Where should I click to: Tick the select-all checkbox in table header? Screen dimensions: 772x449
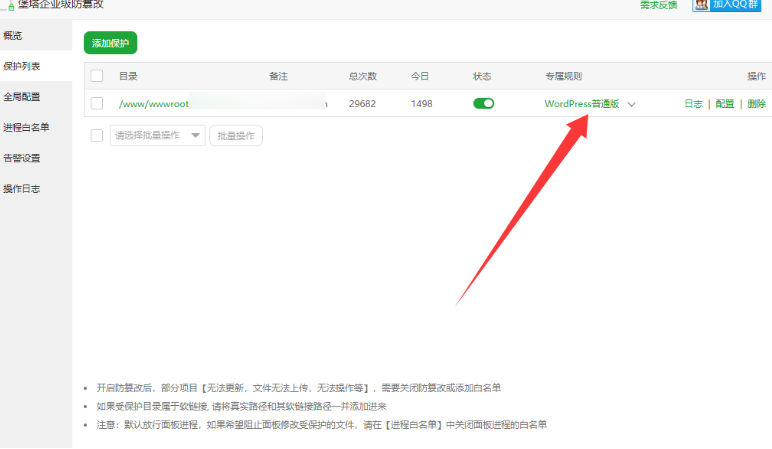pos(97,76)
